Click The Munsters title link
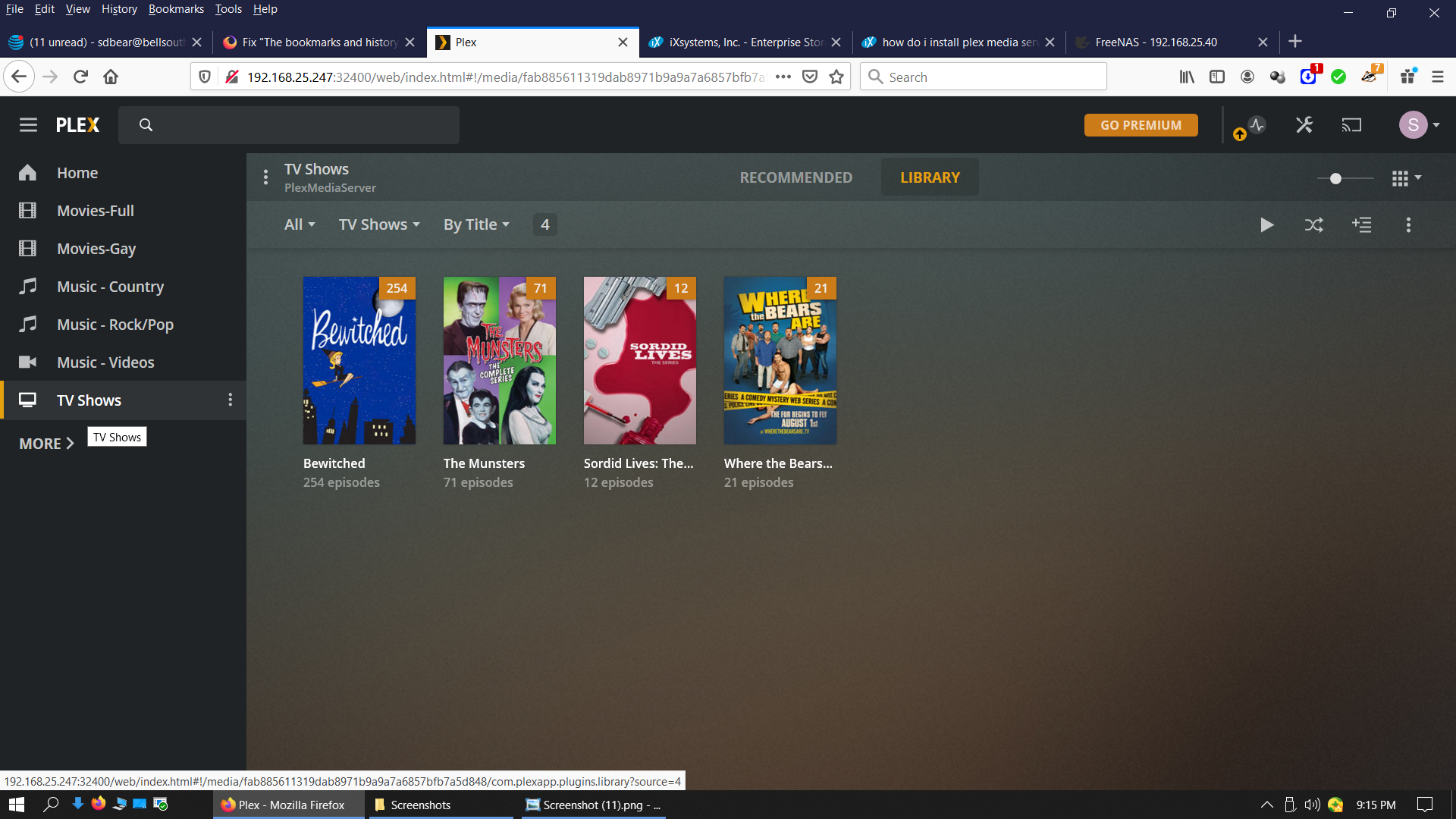Image resolution: width=1456 pixels, height=819 pixels. point(484,463)
